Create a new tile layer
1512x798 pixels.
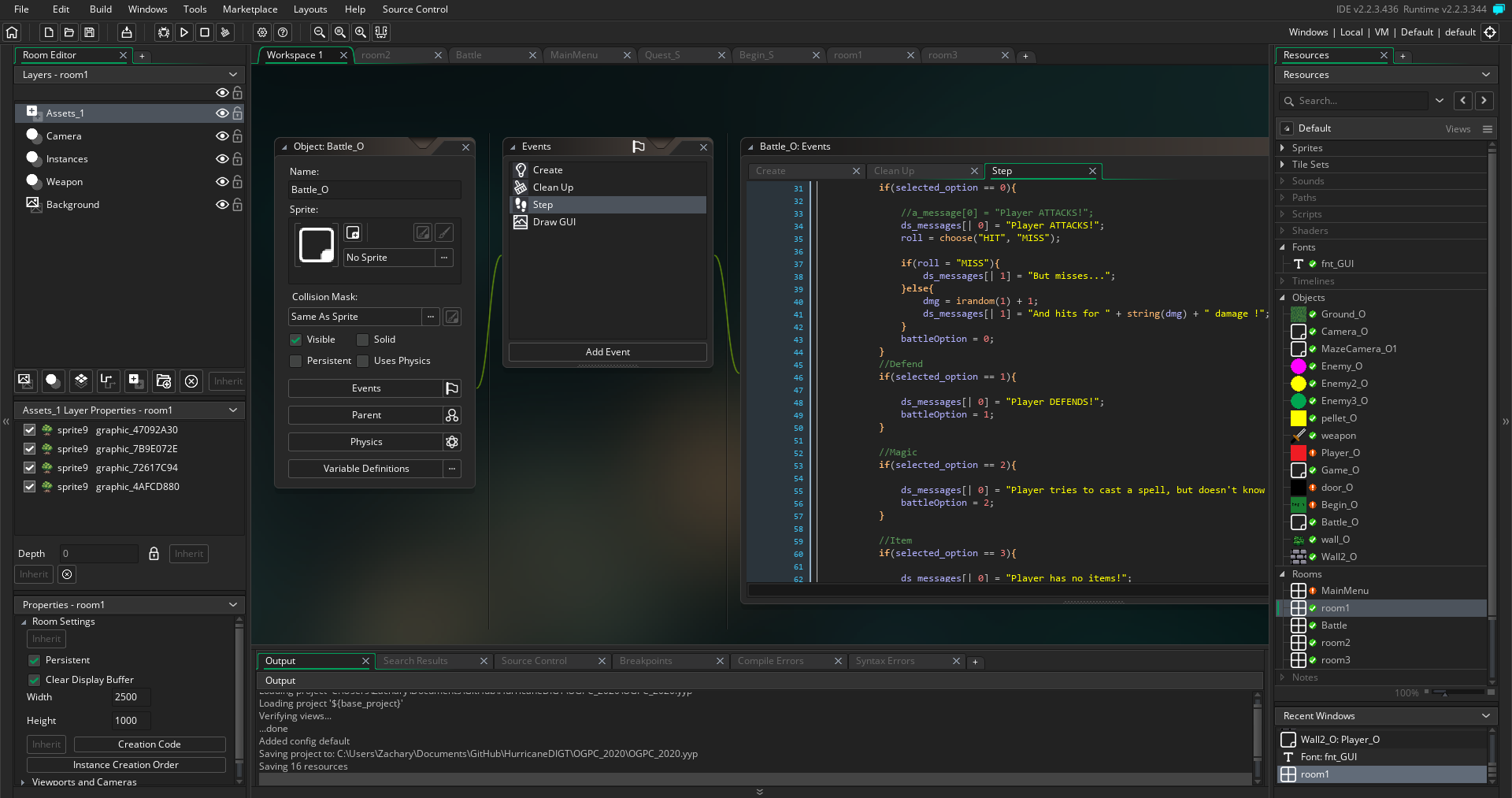point(80,381)
